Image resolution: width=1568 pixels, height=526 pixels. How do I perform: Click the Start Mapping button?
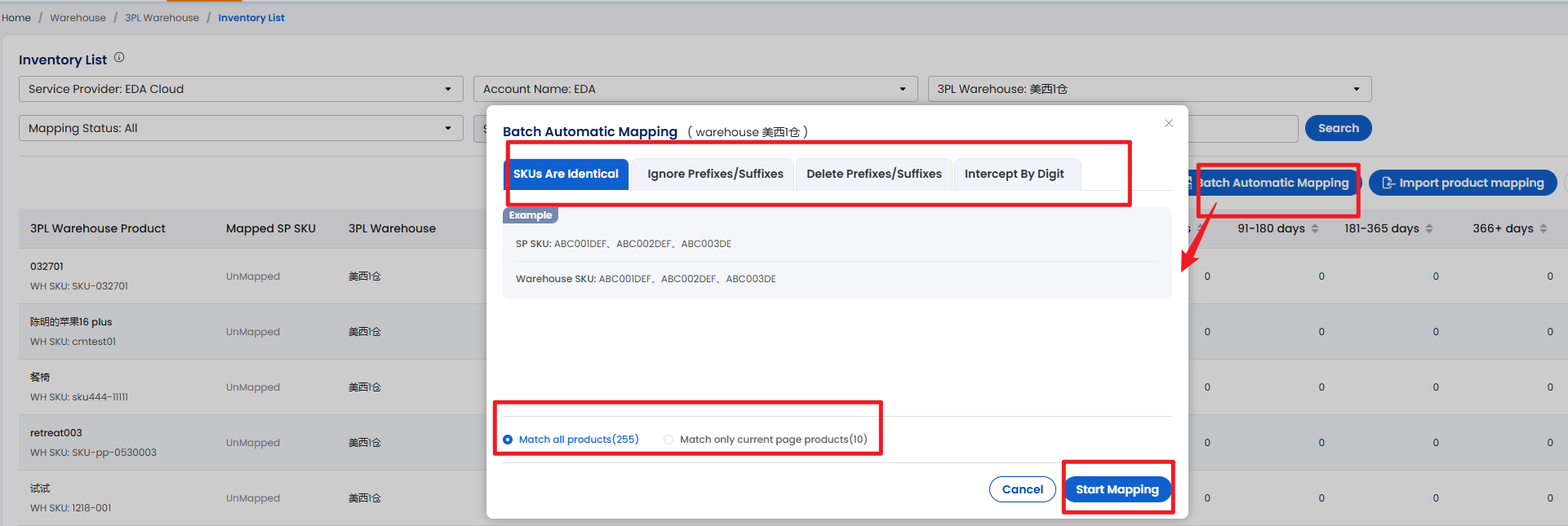coord(1117,489)
